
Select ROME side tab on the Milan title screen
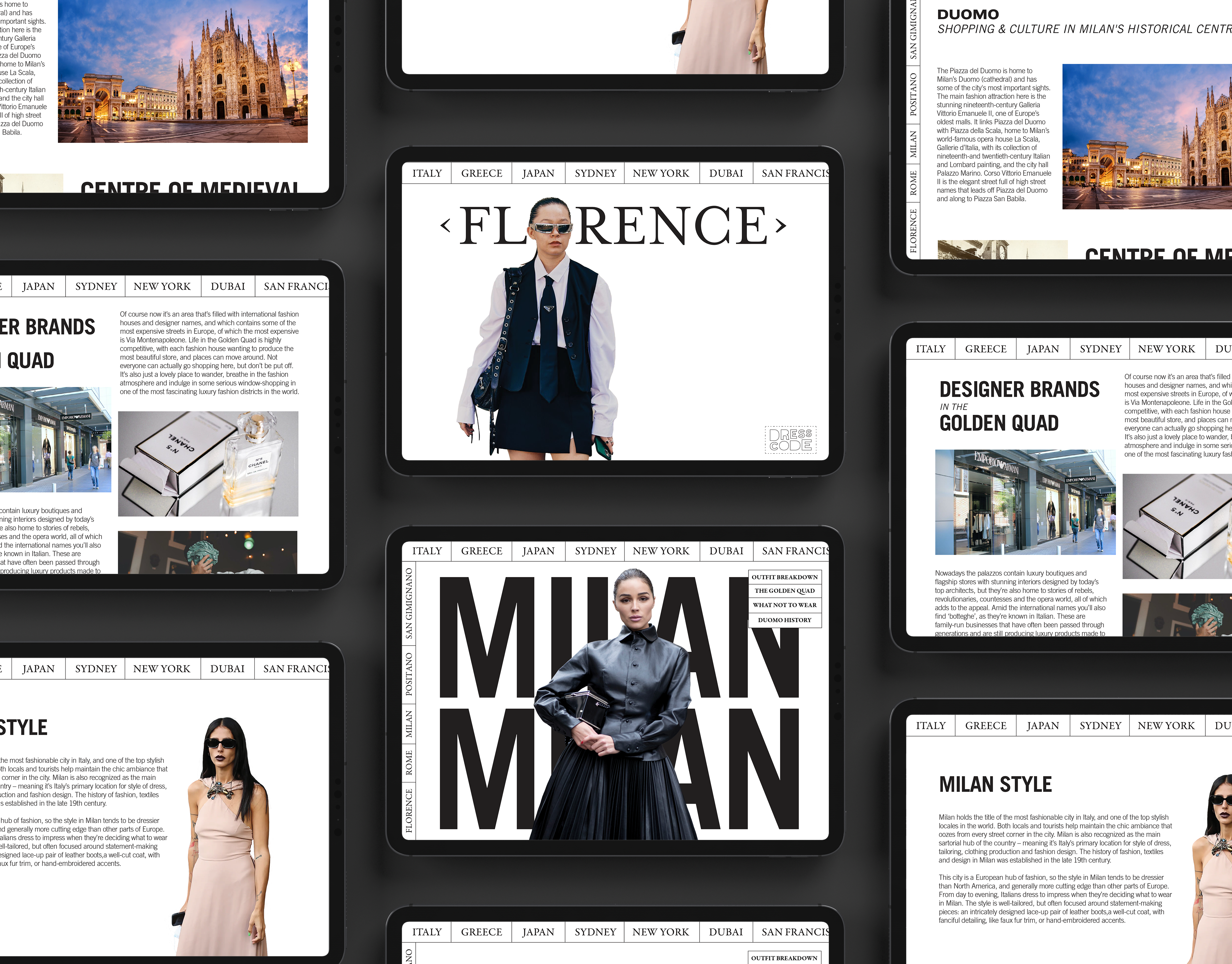[409, 763]
